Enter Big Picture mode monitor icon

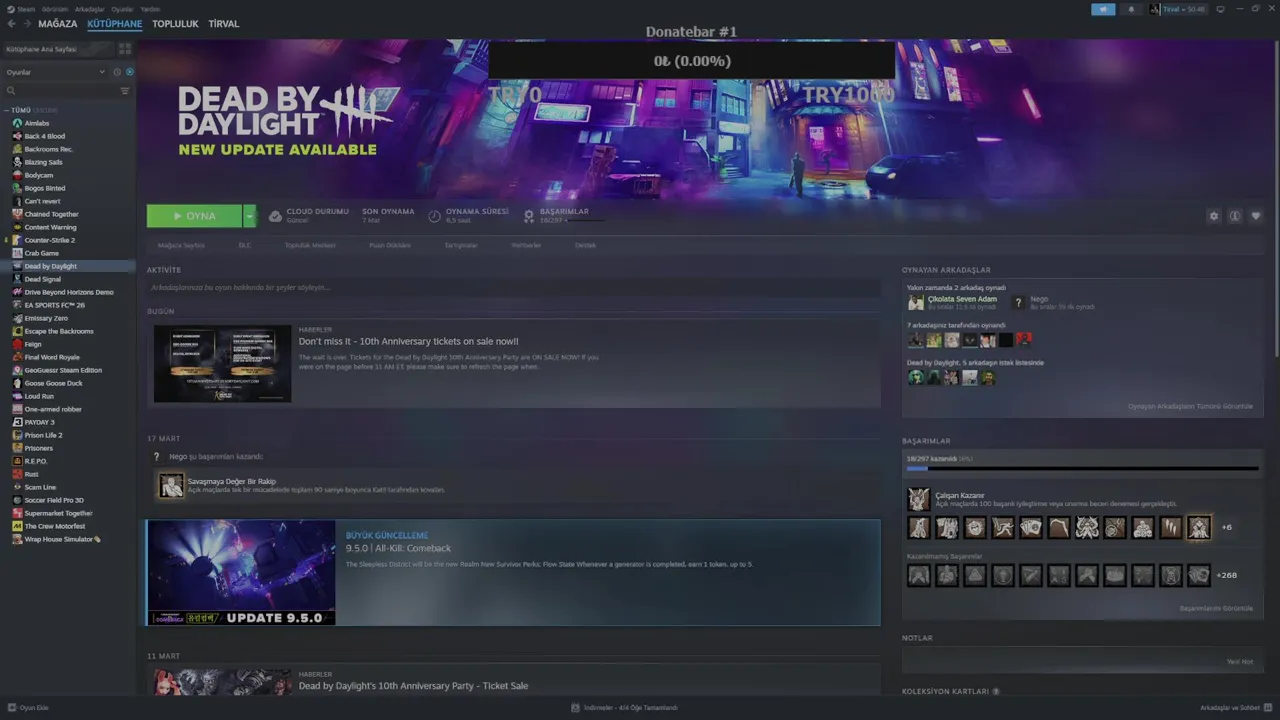click(1220, 9)
